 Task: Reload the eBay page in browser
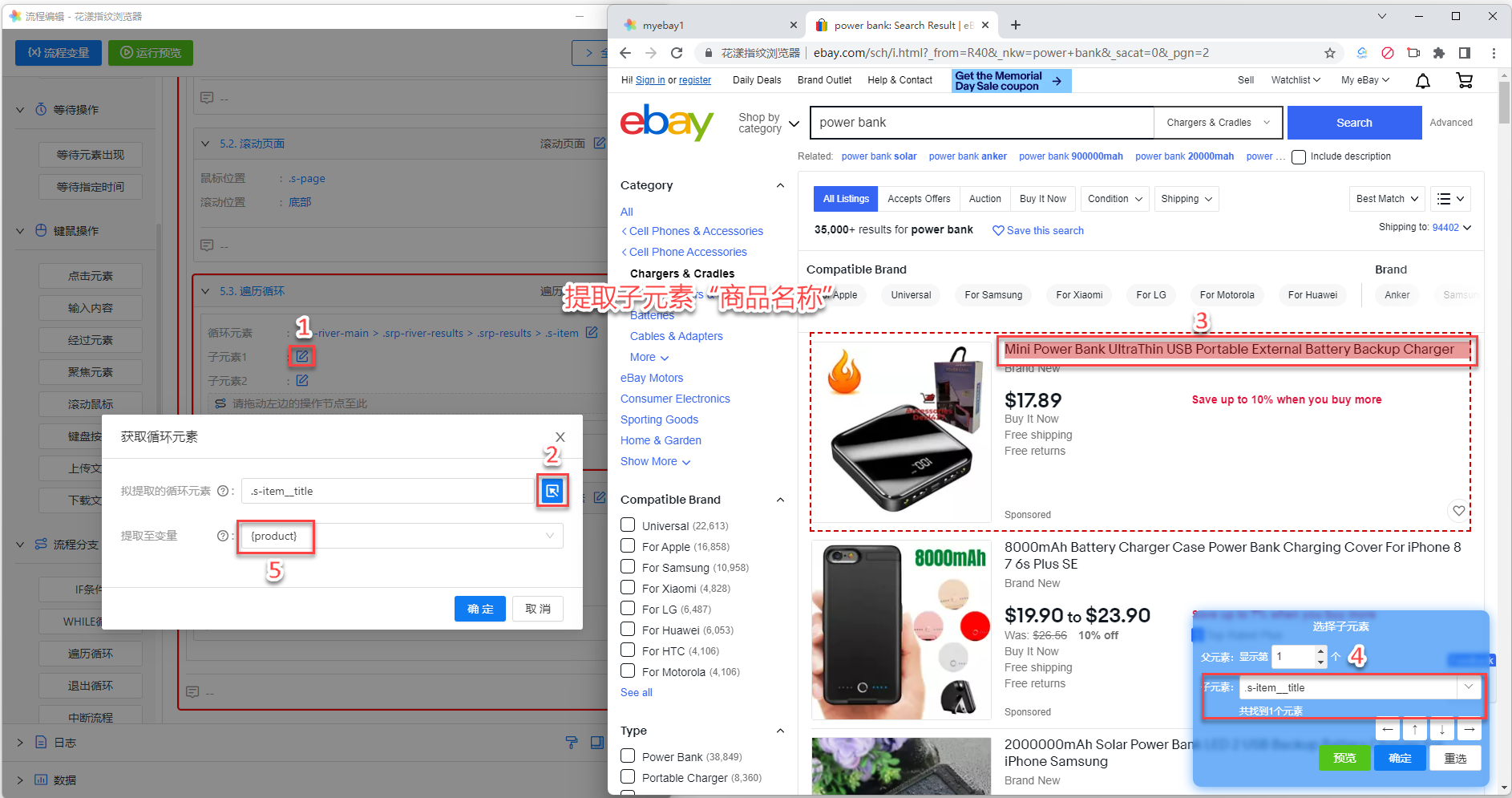click(x=677, y=53)
